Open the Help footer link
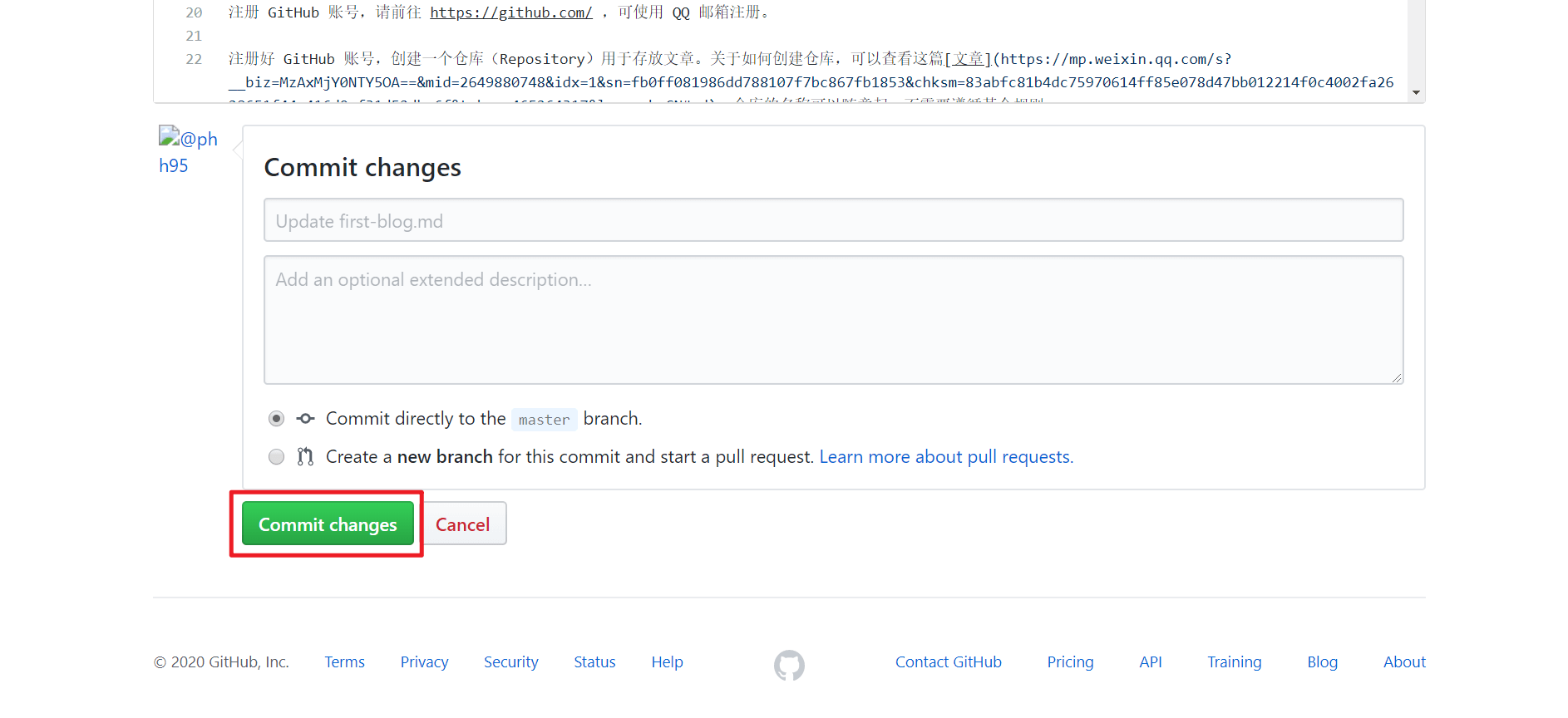Viewport: 1568px width, 718px height. point(667,662)
